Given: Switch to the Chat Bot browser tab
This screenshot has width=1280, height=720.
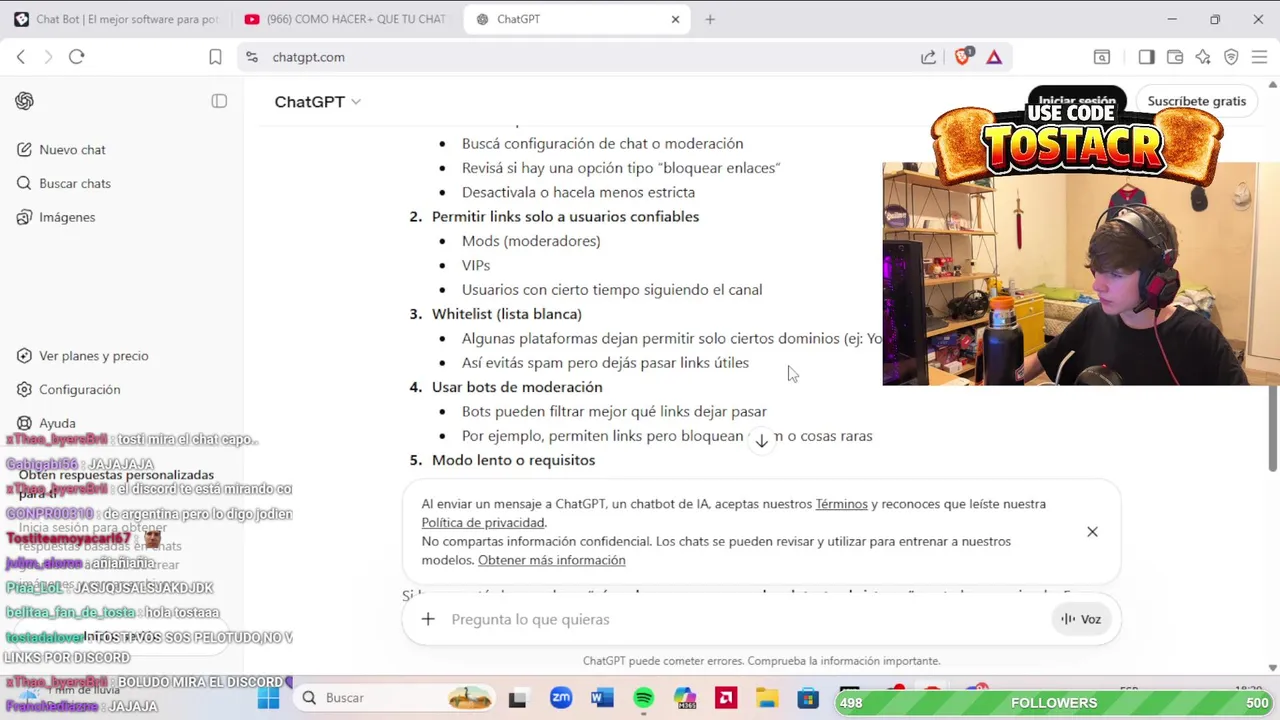Looking at the screenshot, I should click(116, 19).
